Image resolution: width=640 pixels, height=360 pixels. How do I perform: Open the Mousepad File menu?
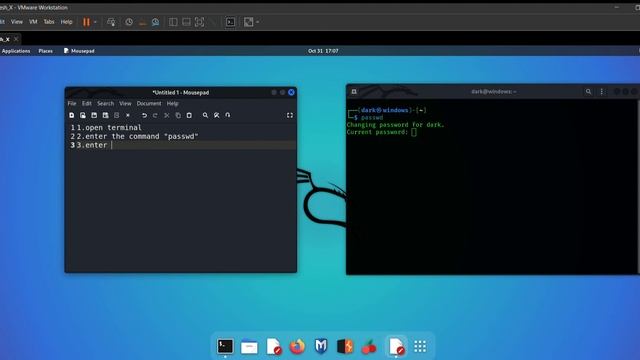pos(72,104)
